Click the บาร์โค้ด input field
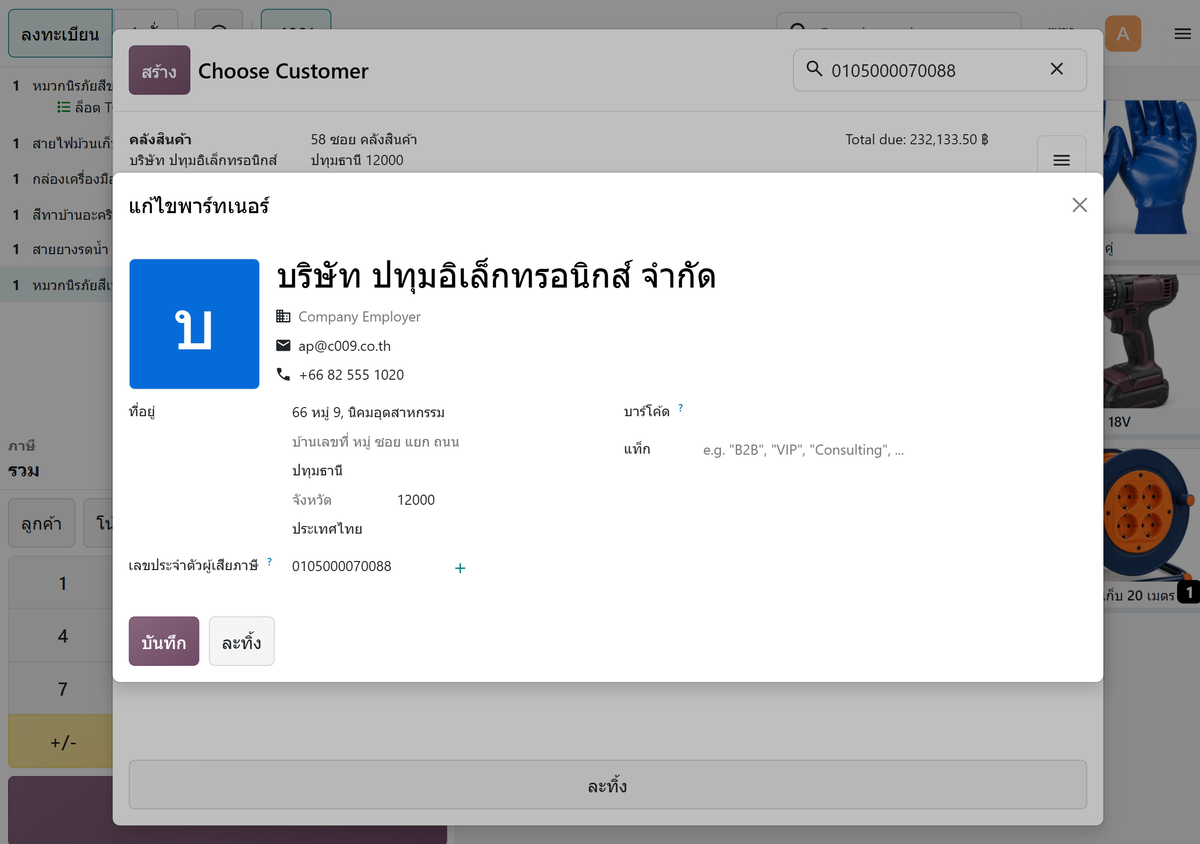1200x844 pixels. point(895,410)
